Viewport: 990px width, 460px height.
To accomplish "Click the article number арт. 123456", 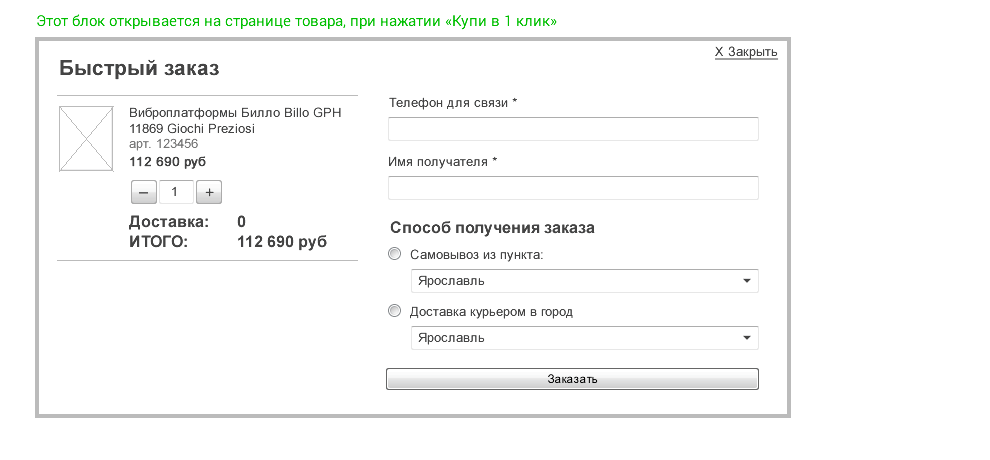I will [x=164, y=144].
